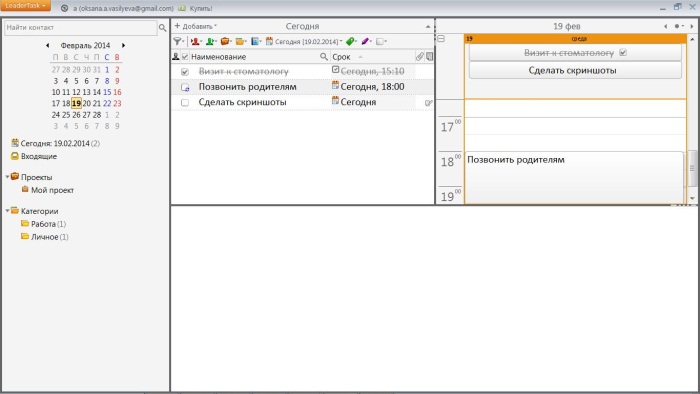This screenshot has width=700, height=394.
Task: Click the magnifier in the Наименование column header
Action: point(324,57)
